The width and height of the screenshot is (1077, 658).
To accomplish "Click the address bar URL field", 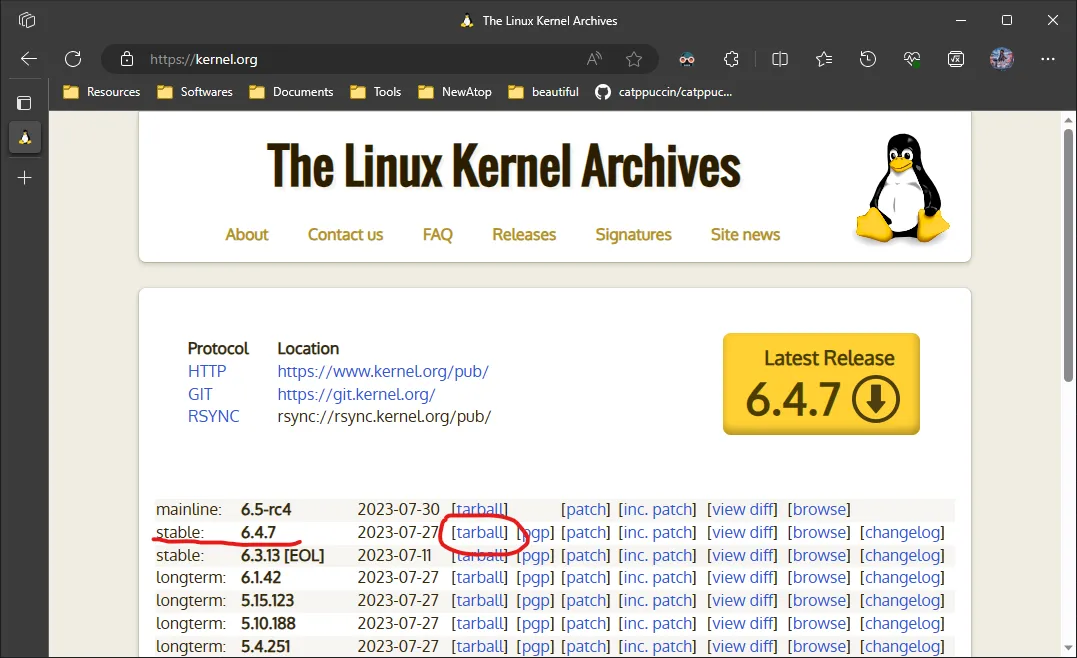I will pos(360,59).
